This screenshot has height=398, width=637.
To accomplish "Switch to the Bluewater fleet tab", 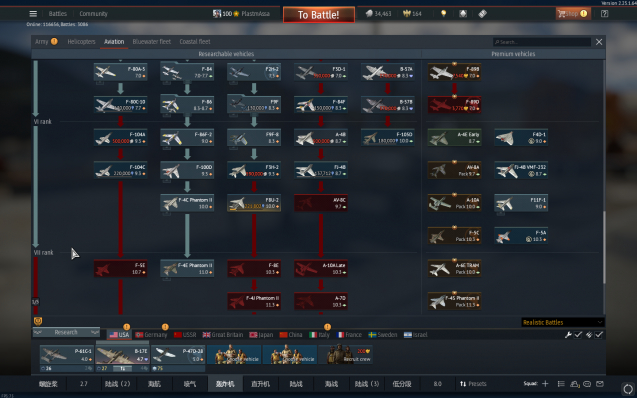I will 152,41.
